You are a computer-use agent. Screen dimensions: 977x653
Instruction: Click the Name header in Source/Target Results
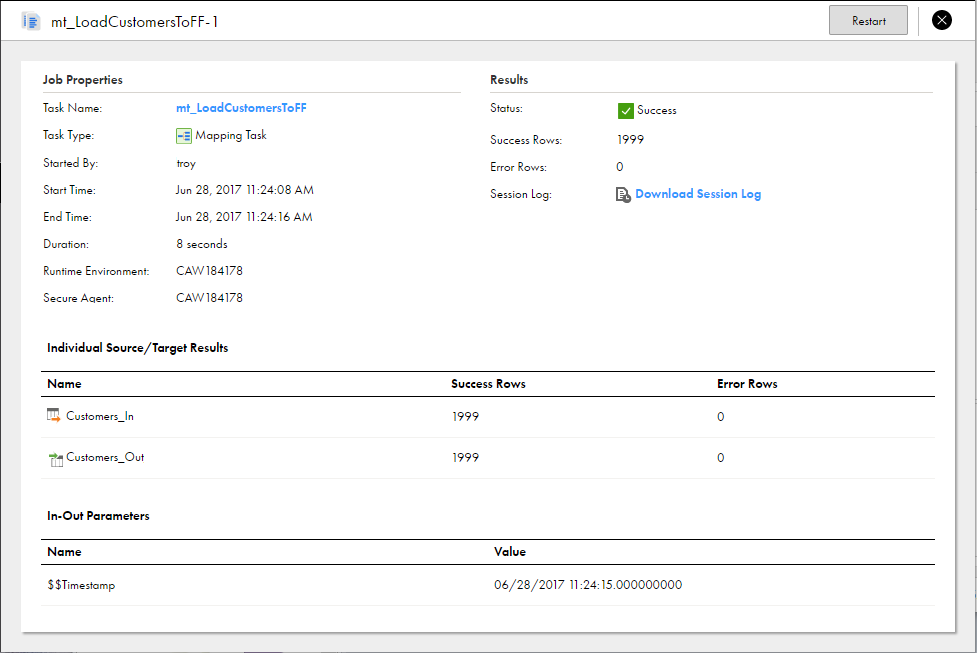click(x=64, y=384)
